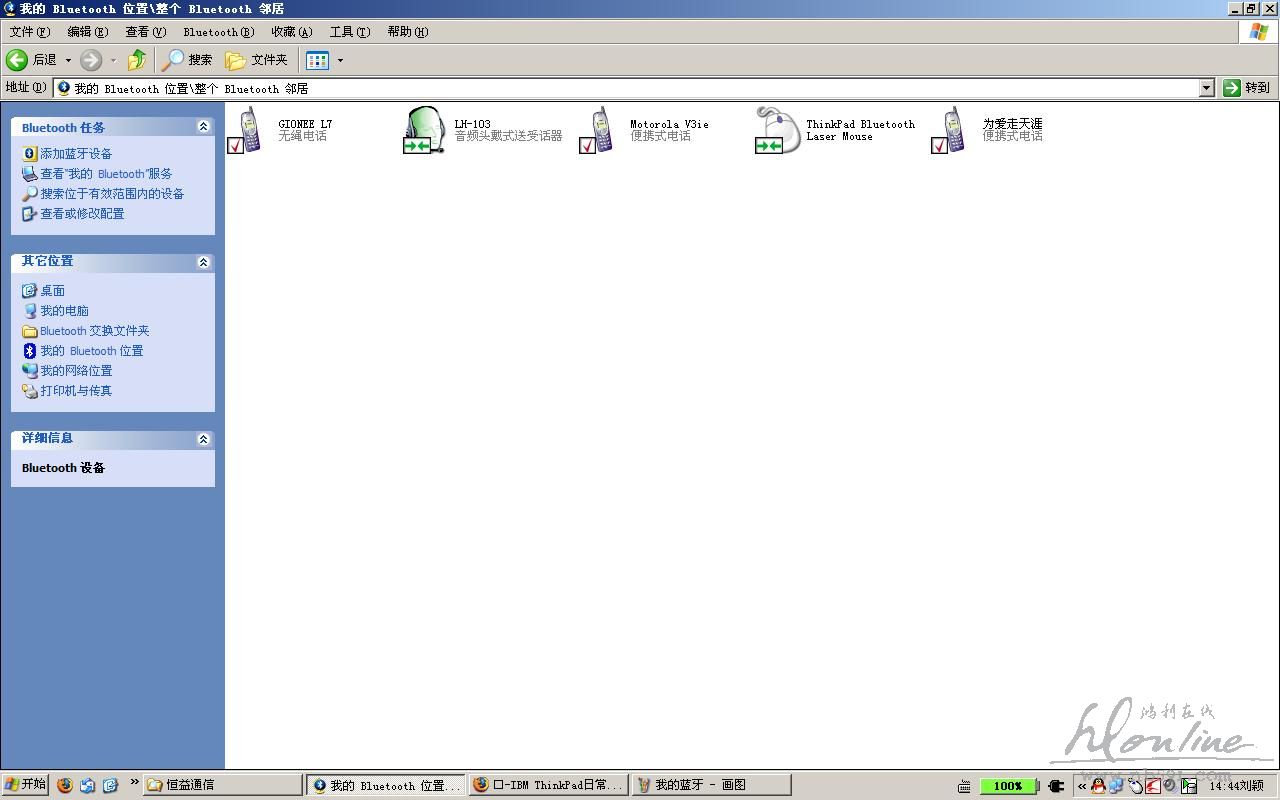Open the 收藏(A) menu
Viewport: 1280px width, 800px height.
click(x=291, y=32)
